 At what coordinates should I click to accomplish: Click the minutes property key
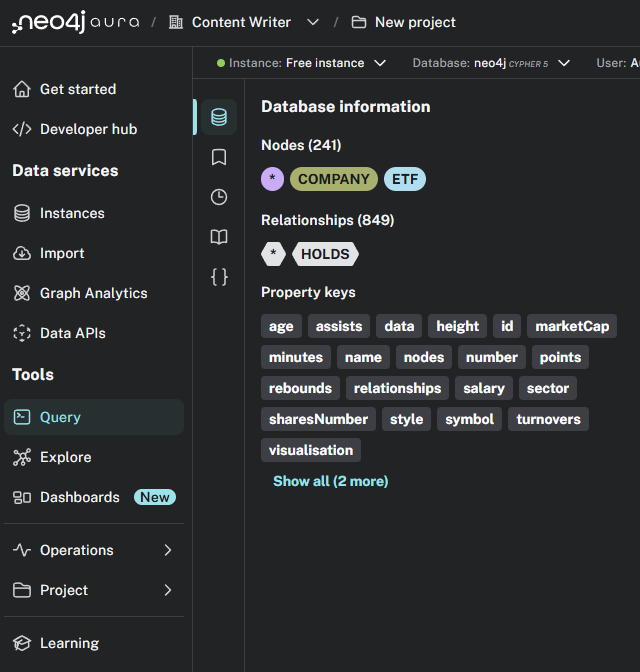tap(296, 357)
